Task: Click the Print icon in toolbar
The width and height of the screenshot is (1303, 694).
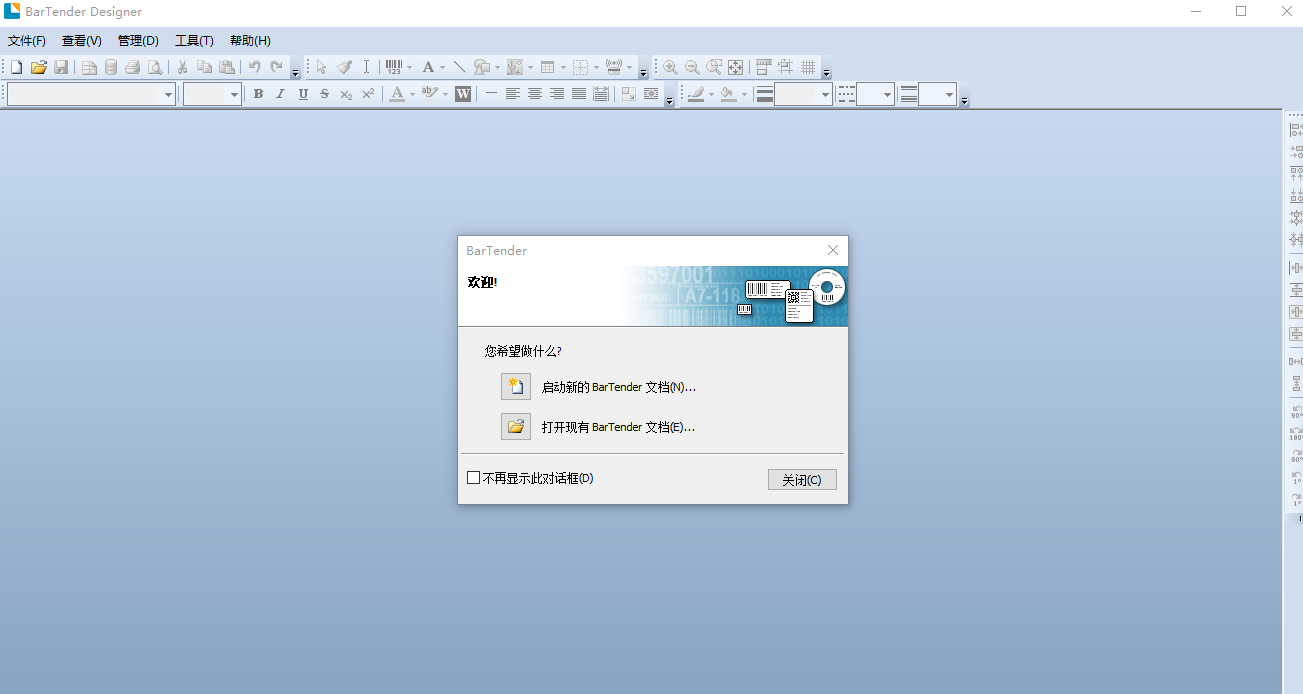Action: click(x=132, y=67)
